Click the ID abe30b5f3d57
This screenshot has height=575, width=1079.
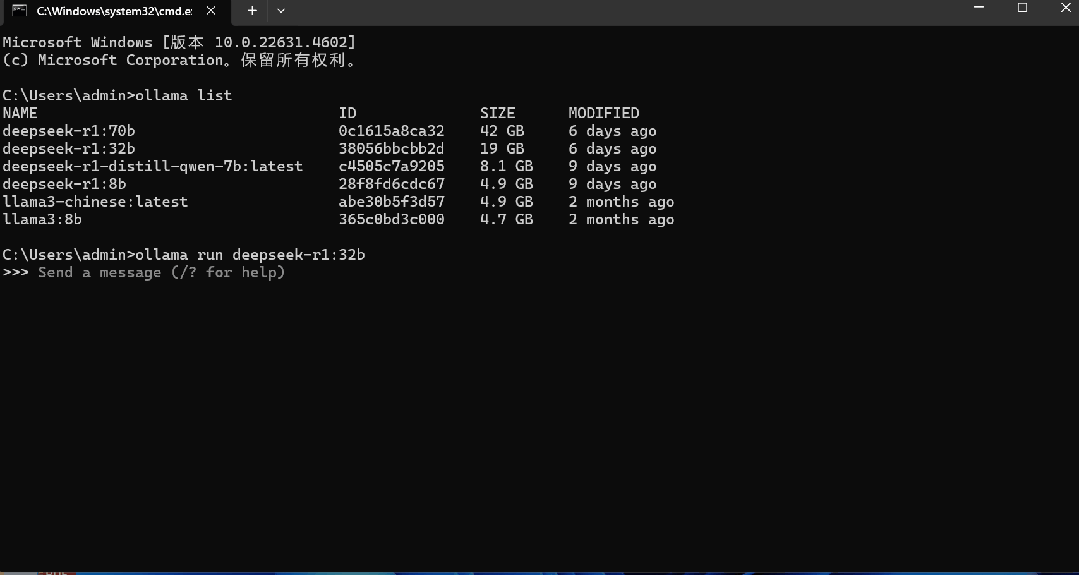pos(392,202)
